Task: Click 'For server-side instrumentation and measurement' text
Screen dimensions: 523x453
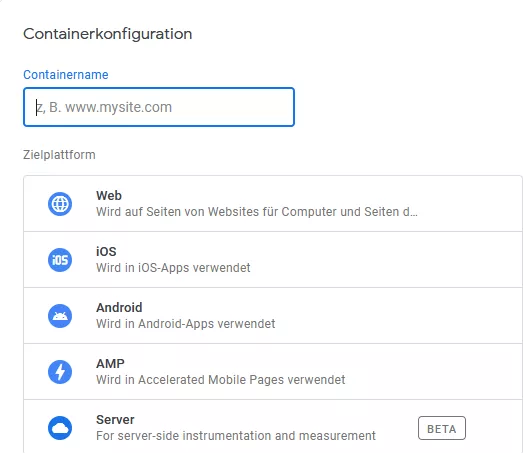Action: [x=236, y=436]
